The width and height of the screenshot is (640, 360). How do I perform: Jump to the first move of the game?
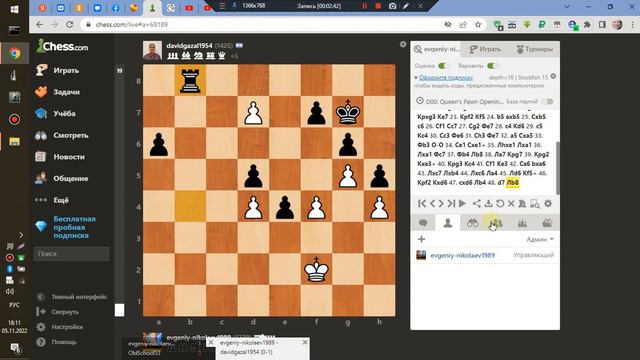coord(422,203)
